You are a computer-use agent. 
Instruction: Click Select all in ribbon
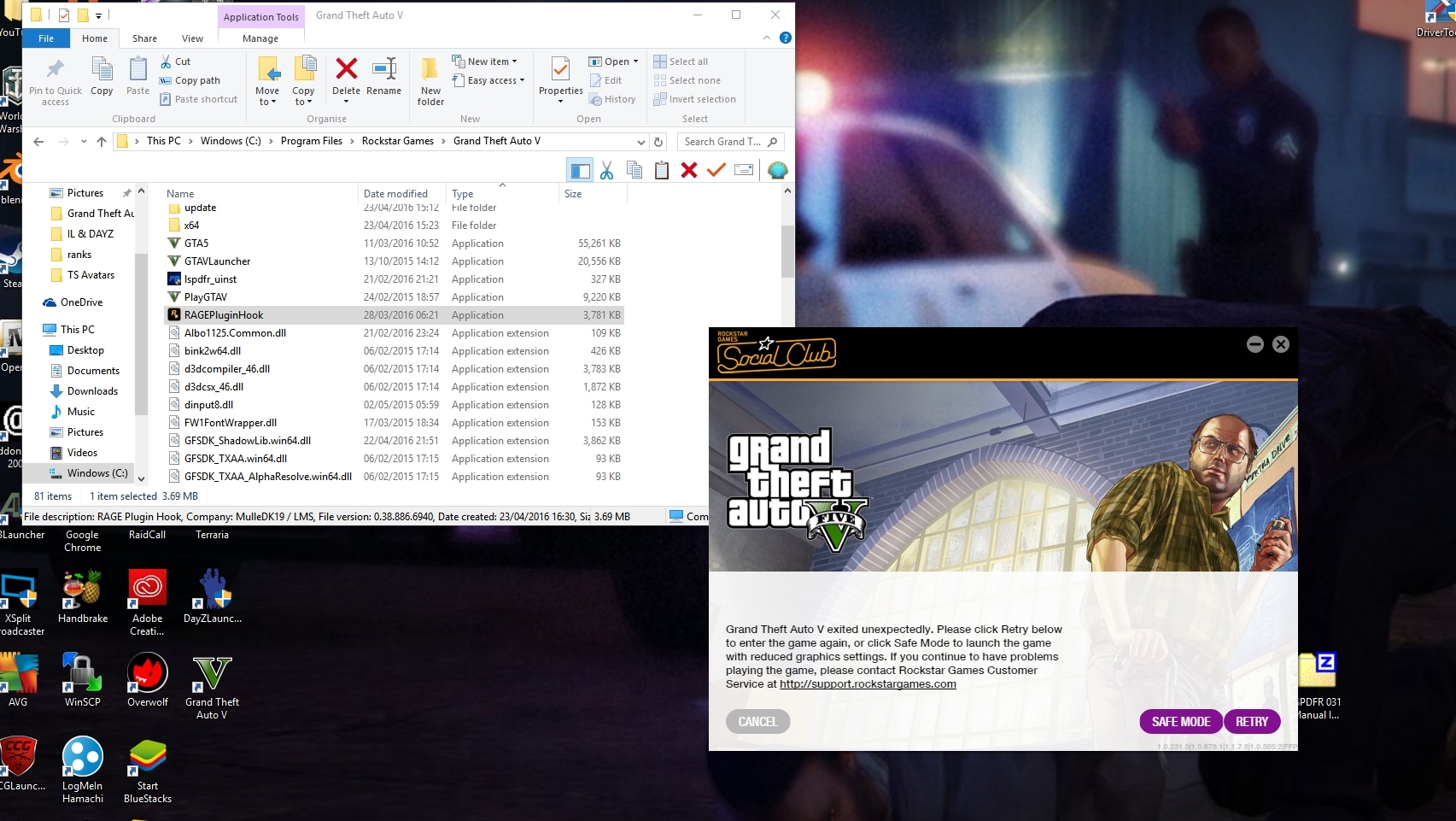click(681, 62)
